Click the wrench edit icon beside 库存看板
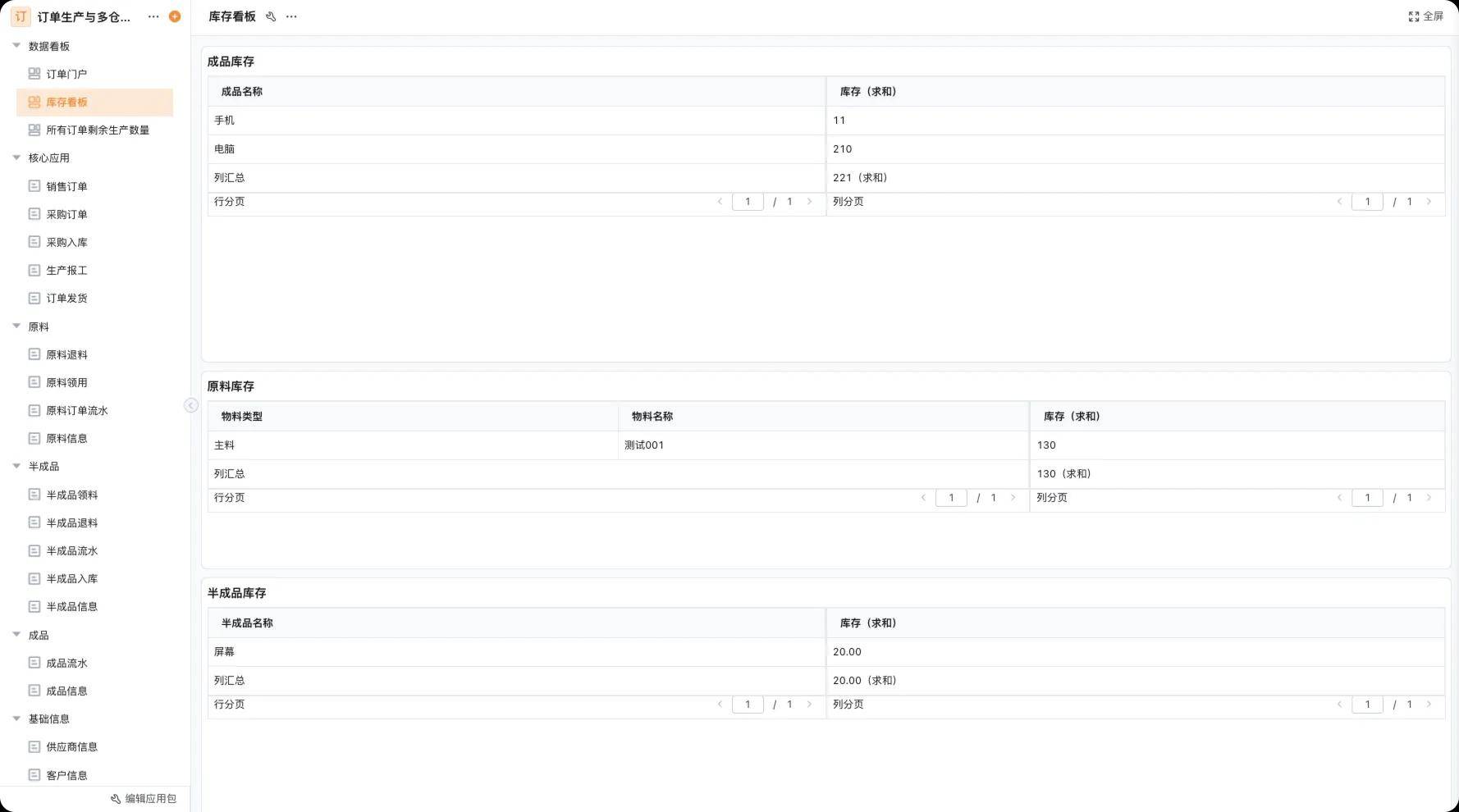The height and width of the screenshot is (812, 1459). [271, 16]
